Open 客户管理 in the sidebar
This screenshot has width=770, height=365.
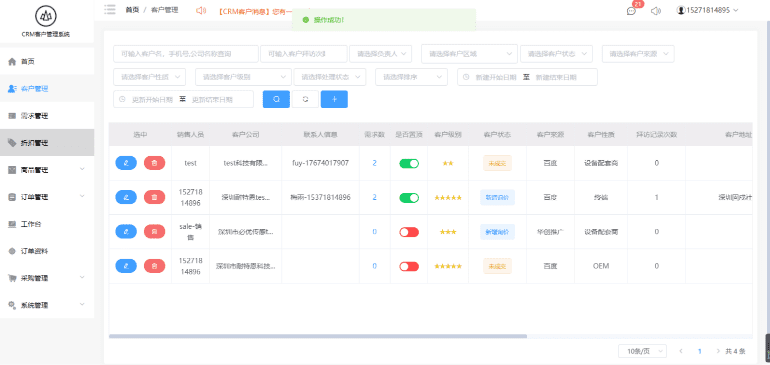click(47, 89)
